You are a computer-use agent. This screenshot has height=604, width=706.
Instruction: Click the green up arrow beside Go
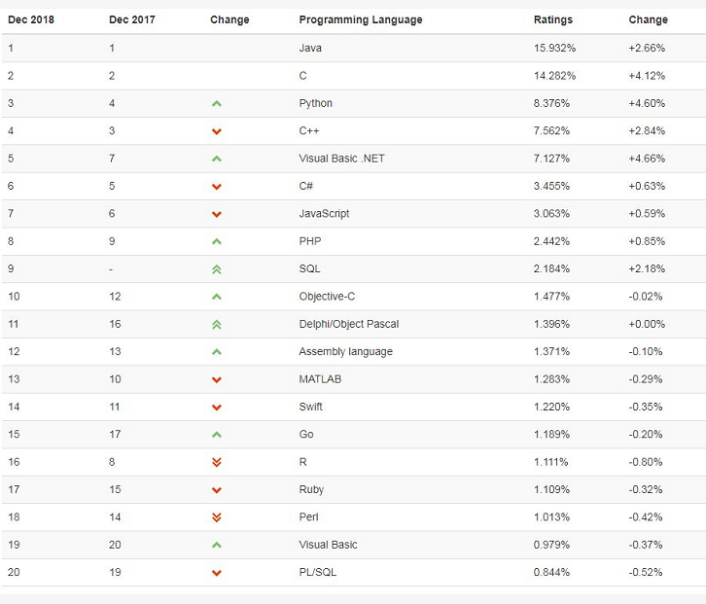pyautogui.click(x=216, y=434)
